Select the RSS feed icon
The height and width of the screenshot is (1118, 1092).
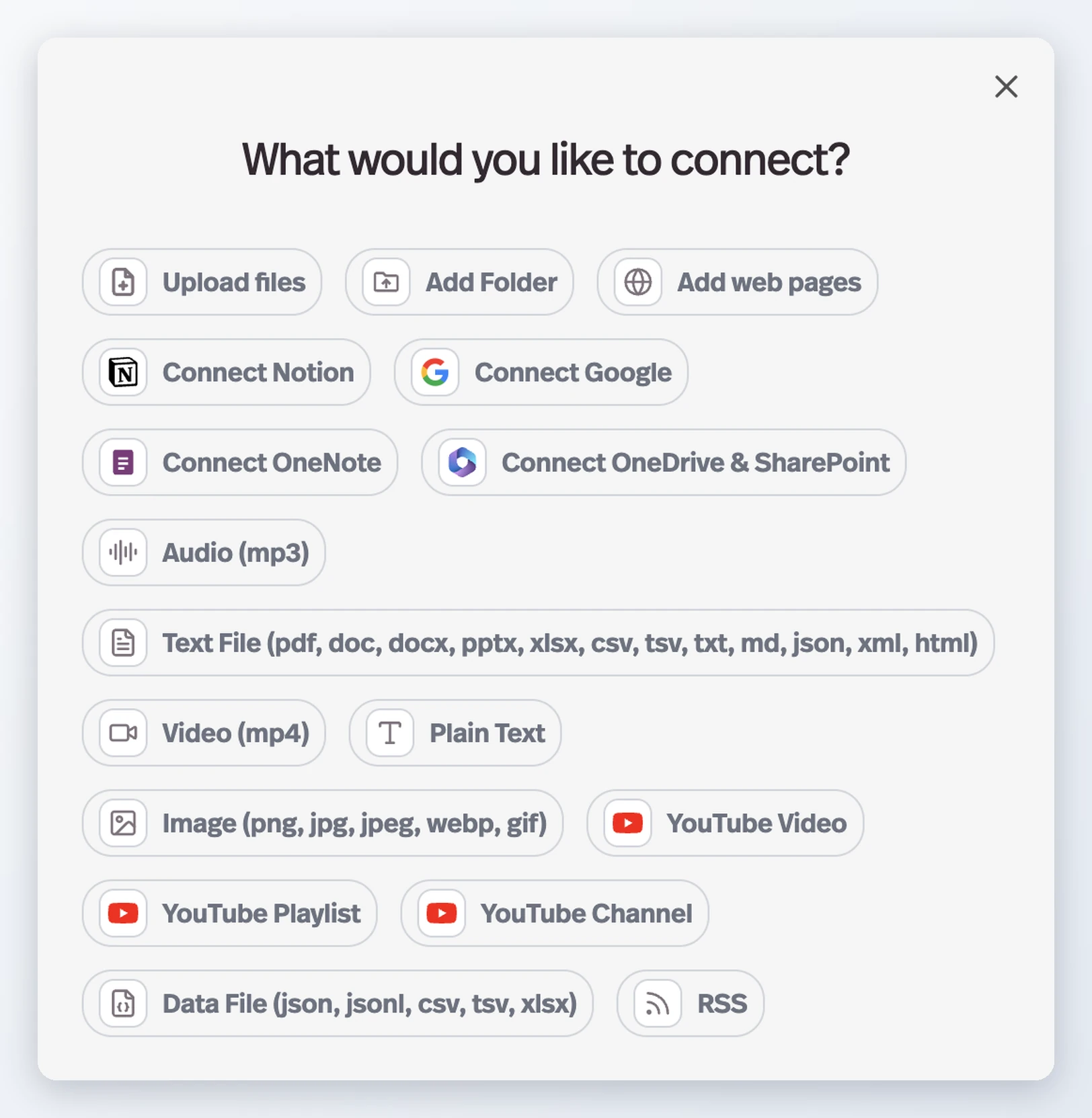pos(658,1004)
